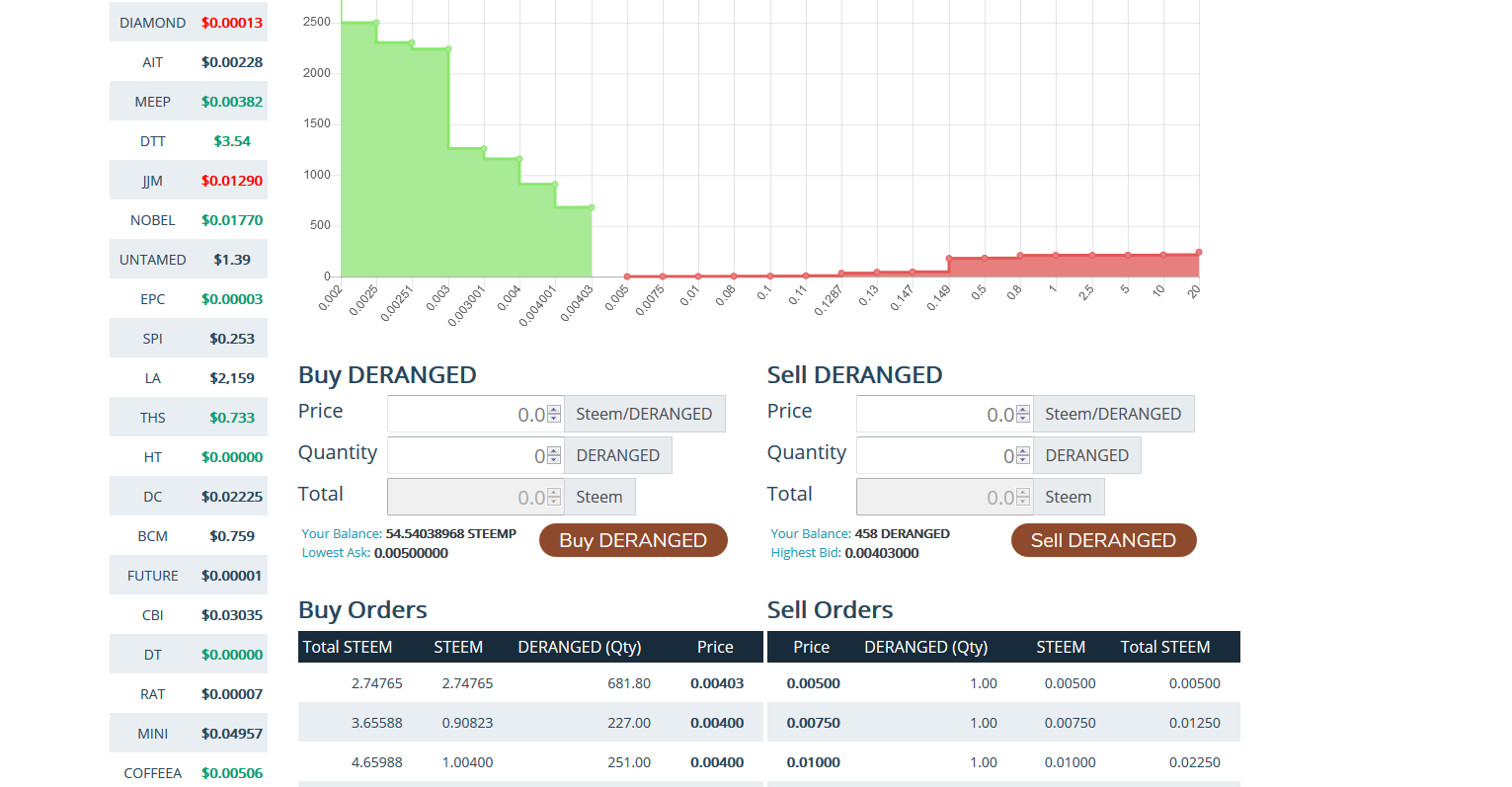The image size is (1512, 787).
Task: Click the Sell Price spinner arrows
Action: tap(1023, 414)
